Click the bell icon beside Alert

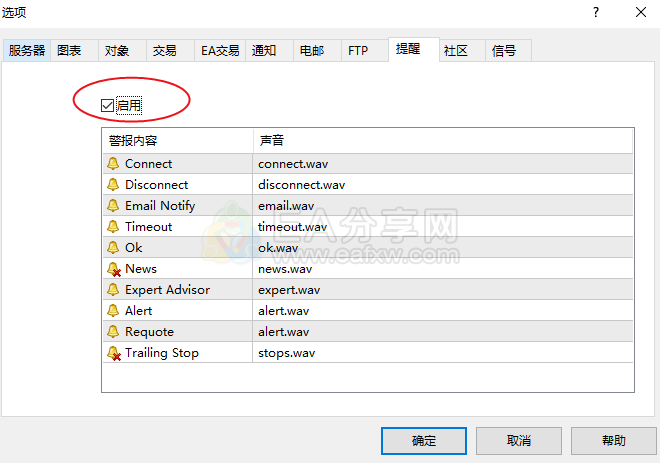click(x=113, y=311)
